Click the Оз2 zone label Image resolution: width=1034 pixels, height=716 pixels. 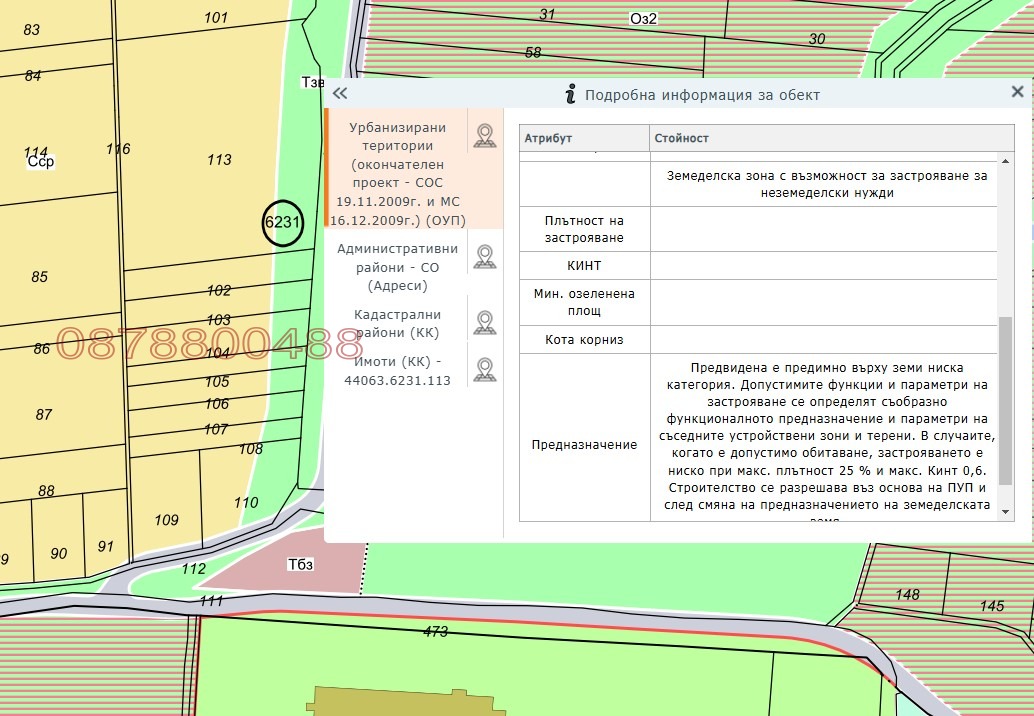(x=644, y=18)
